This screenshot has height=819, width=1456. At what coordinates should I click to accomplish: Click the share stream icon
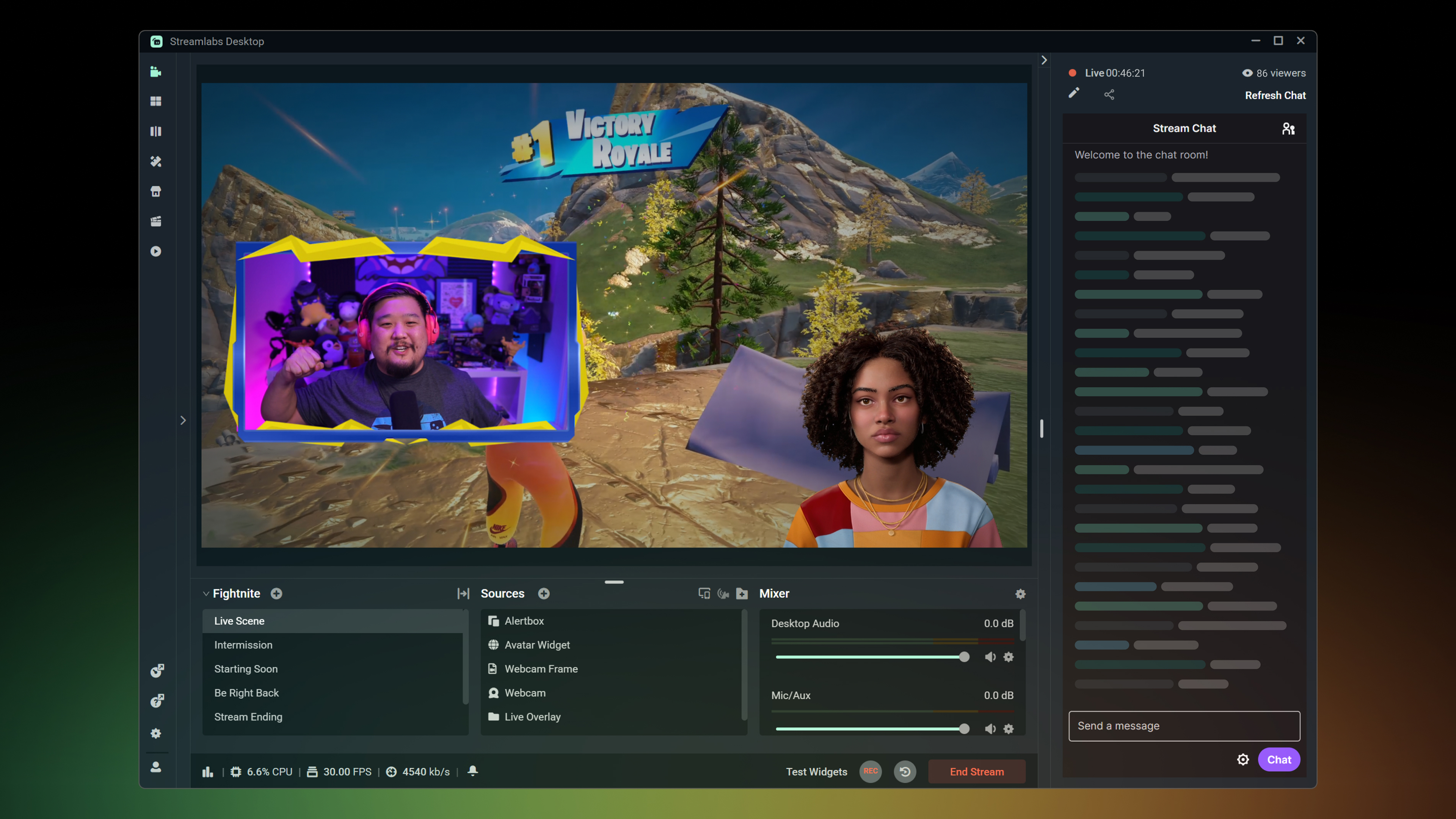[x=1109, y=94]
